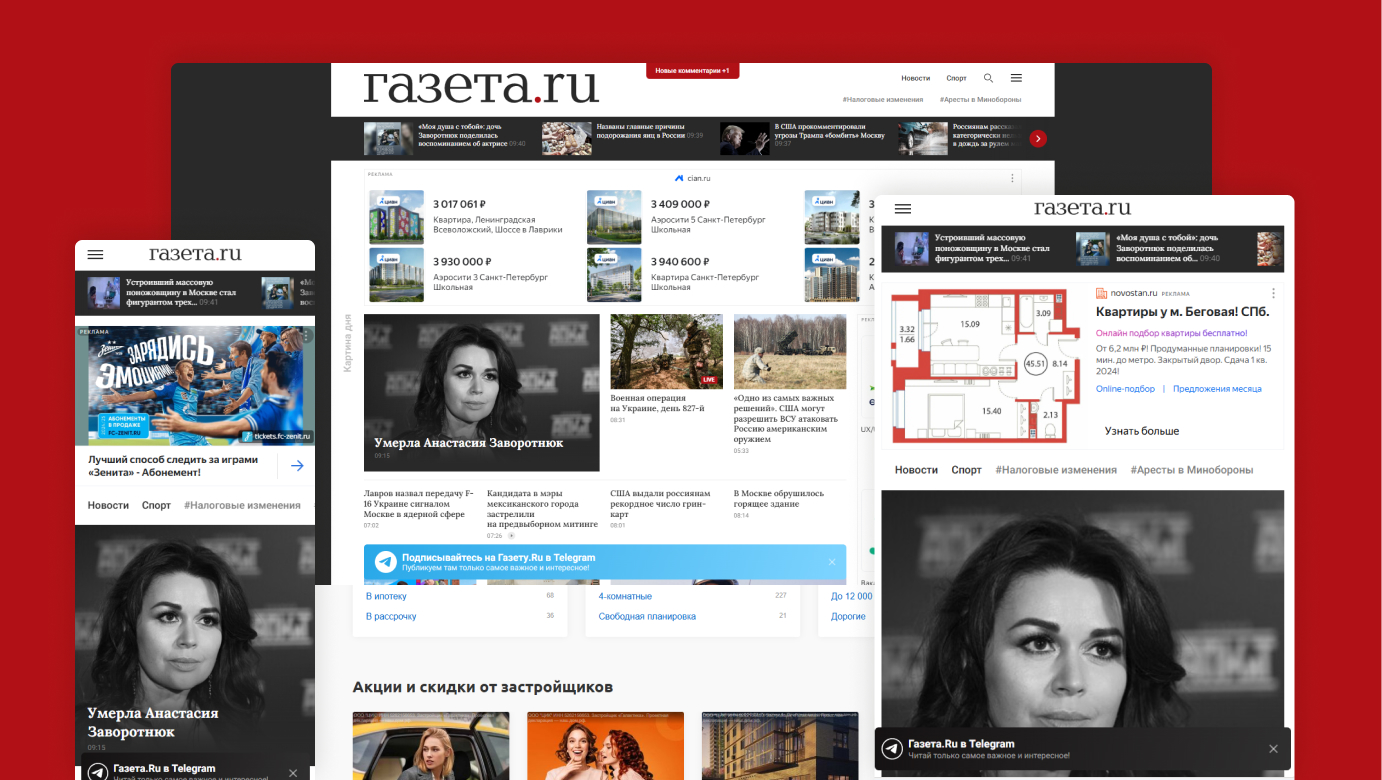Click ticker story about Trump's threats to Moscow
This screenshot has height=780, width=1382.
[x=802, y=138]
